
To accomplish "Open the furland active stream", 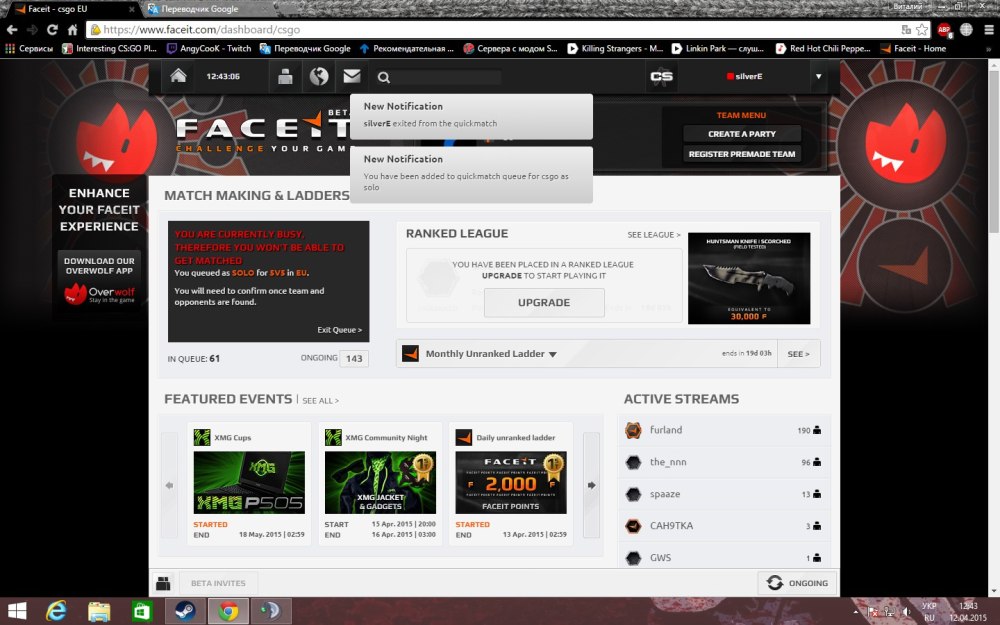I will coord(666,430).
